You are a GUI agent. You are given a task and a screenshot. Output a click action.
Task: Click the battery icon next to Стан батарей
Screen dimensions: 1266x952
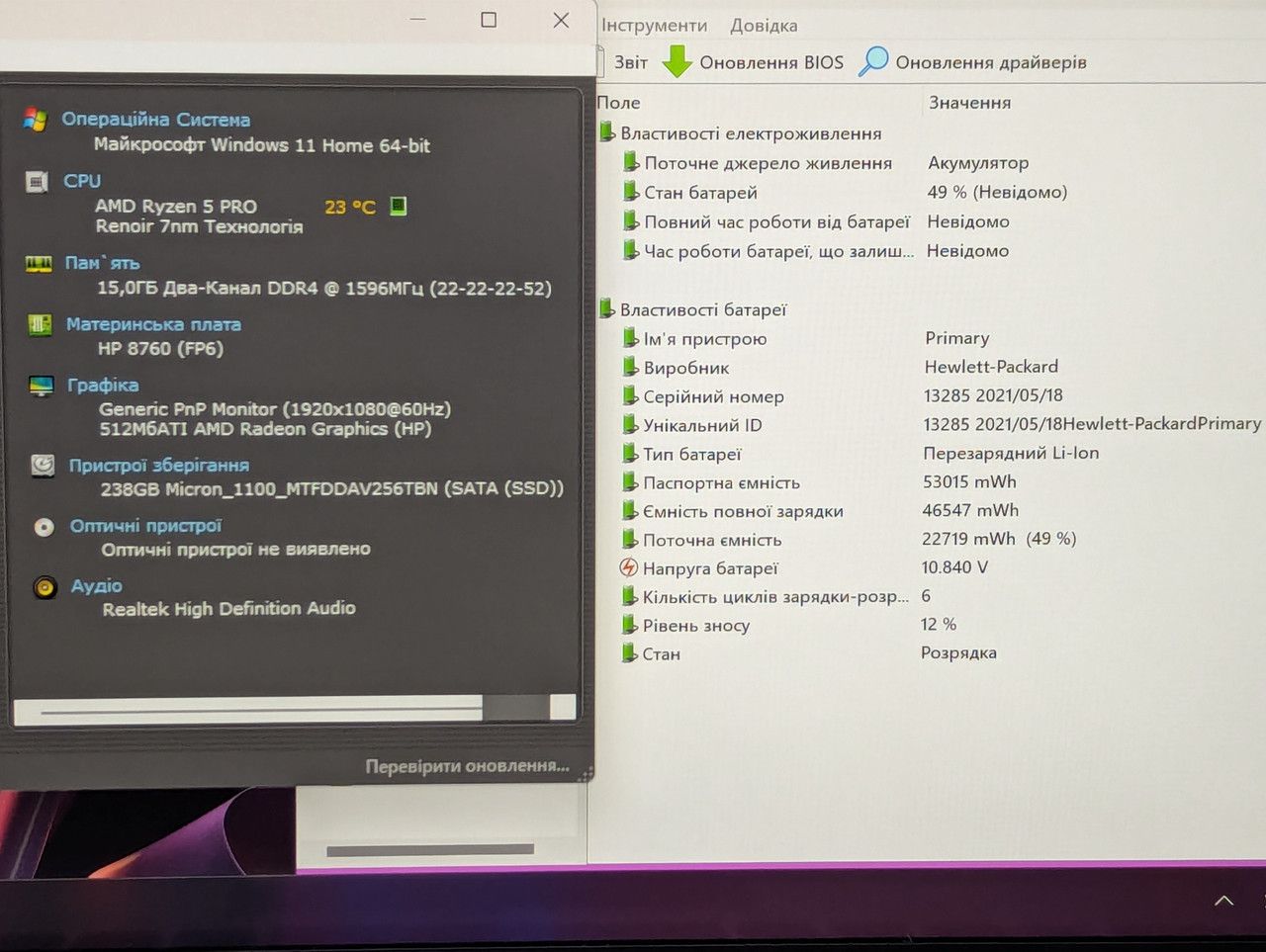pyautogui.click(x=631, y=191)
